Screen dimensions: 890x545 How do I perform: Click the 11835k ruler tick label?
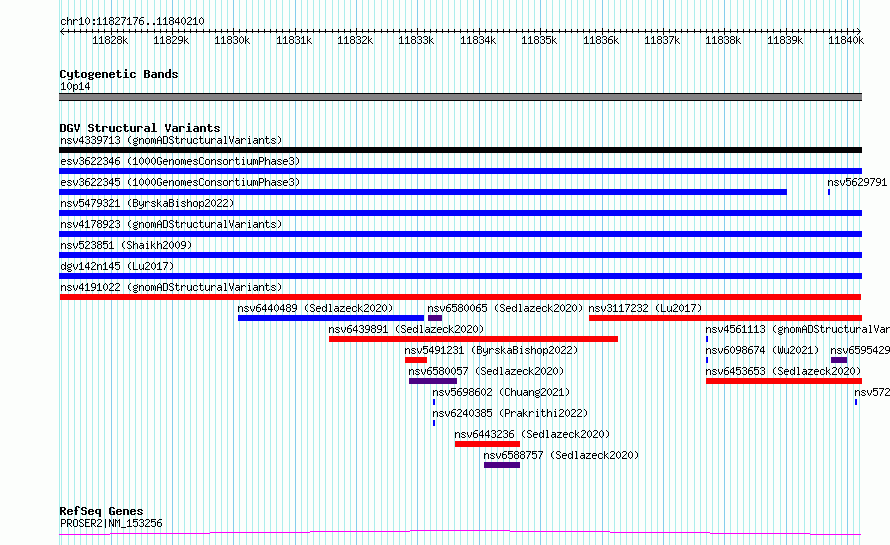(x=539, y=40)
